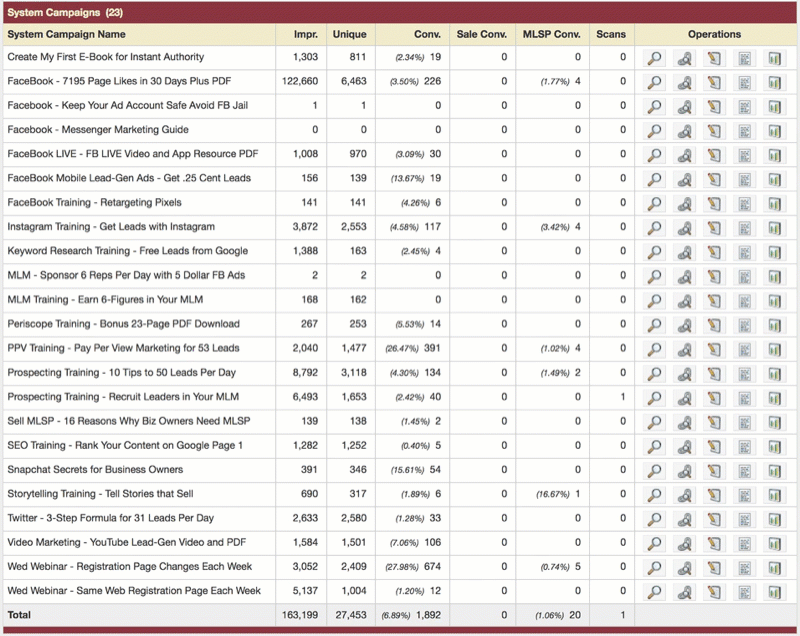Click impressions value 122,660
The height and width of the screenshot is (636, 800).
[x=300, y=81]
